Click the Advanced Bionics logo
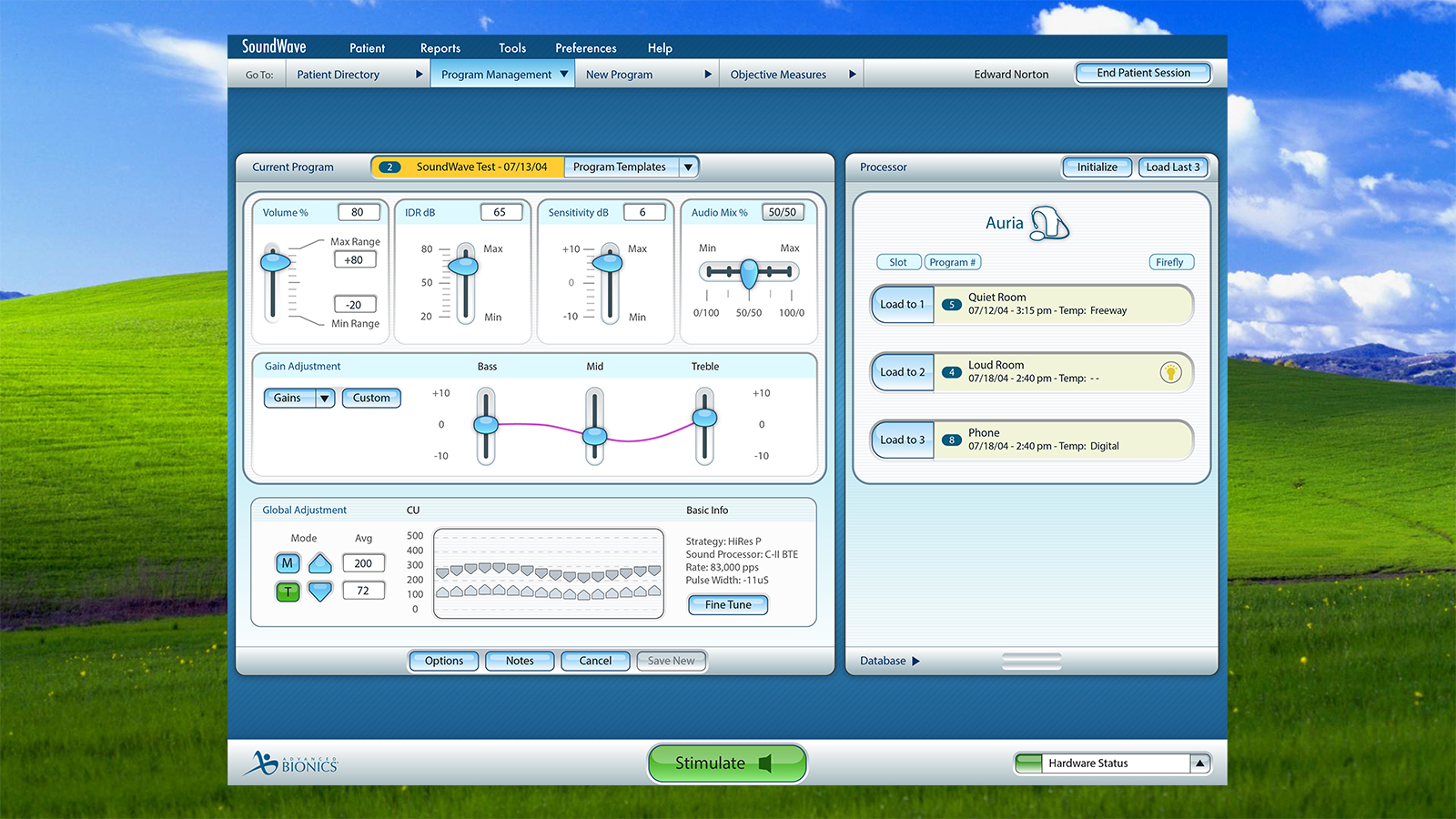 (x=290, y=763)
